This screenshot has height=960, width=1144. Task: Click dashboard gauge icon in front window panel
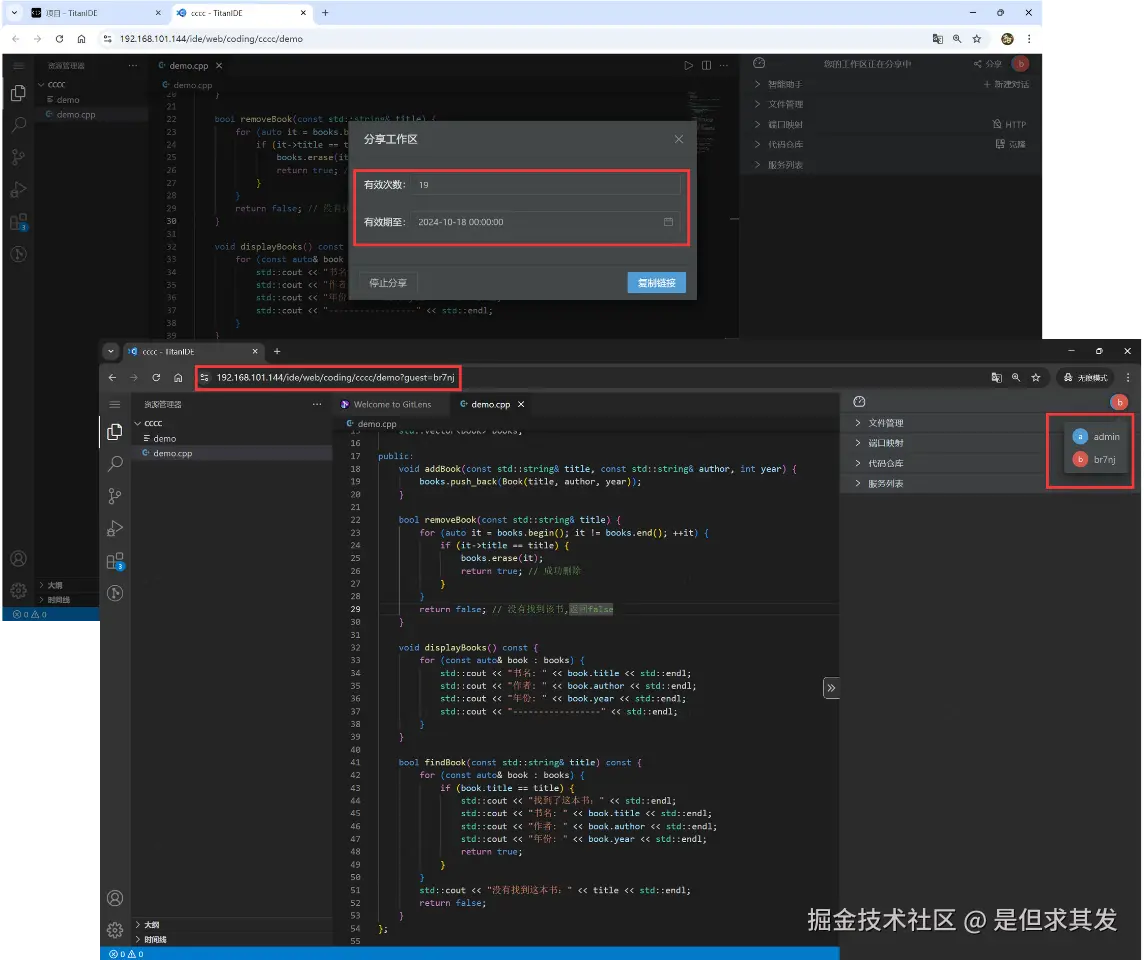859,402
